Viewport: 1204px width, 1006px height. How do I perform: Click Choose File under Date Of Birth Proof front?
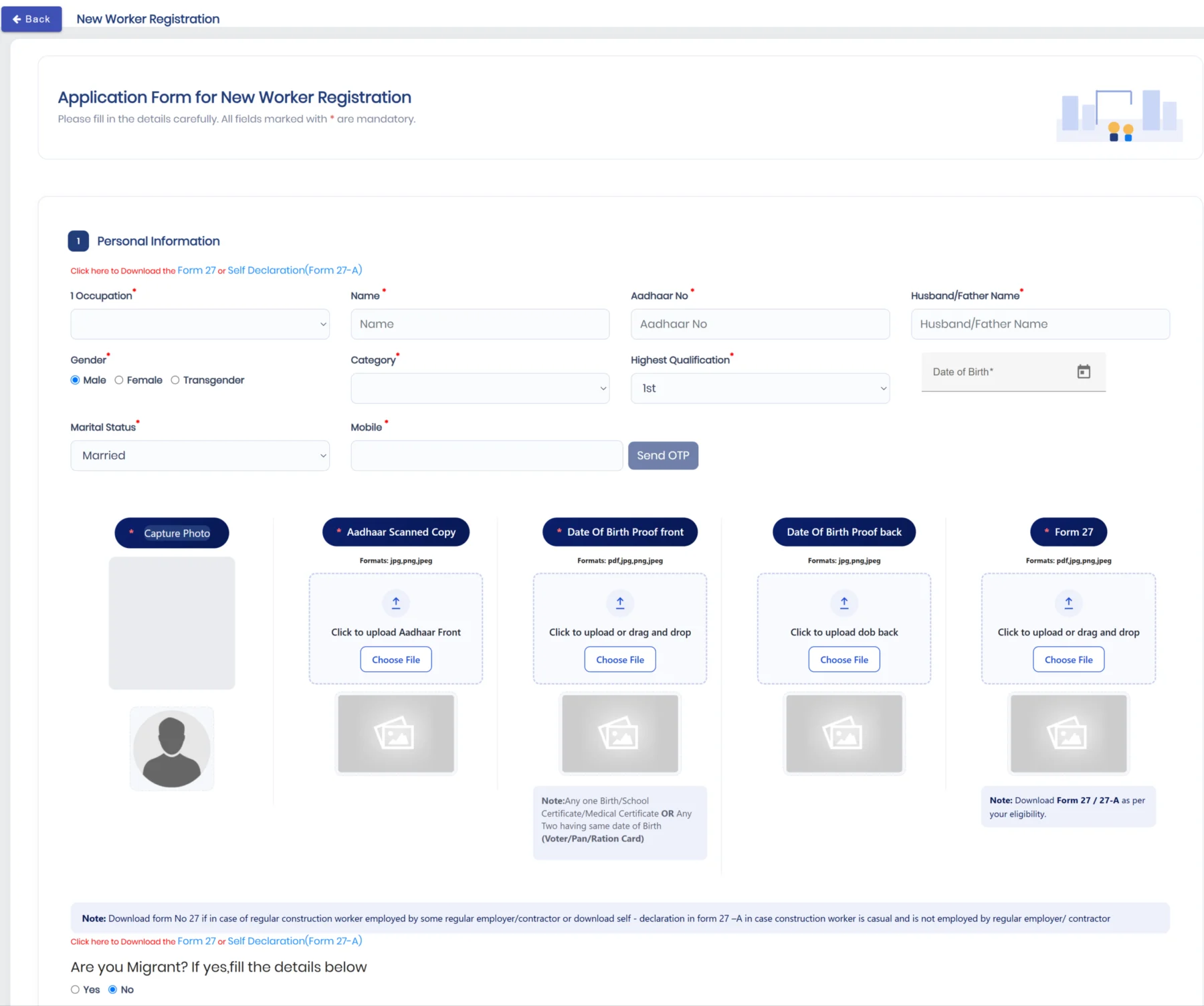[620, 660]
